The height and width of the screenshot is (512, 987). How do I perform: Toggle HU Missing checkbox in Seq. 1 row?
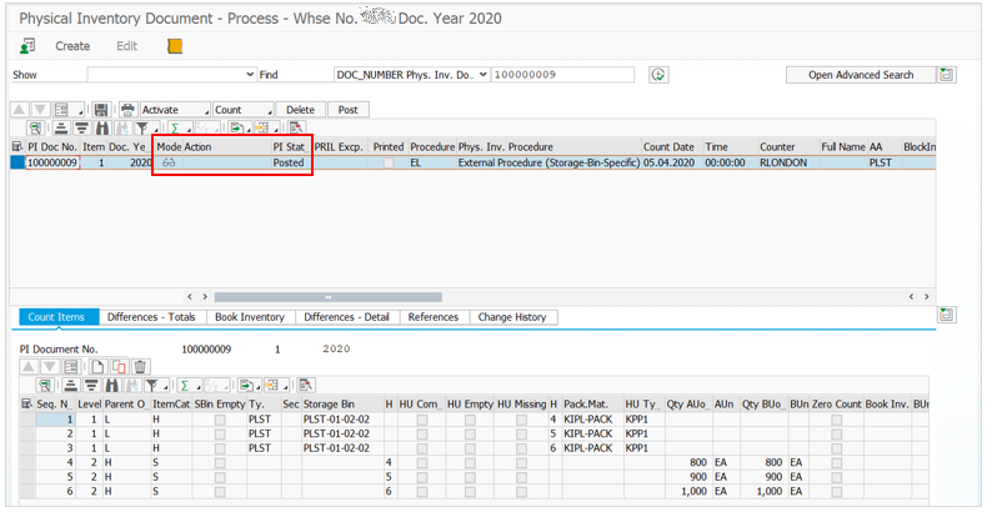(521, 419)
